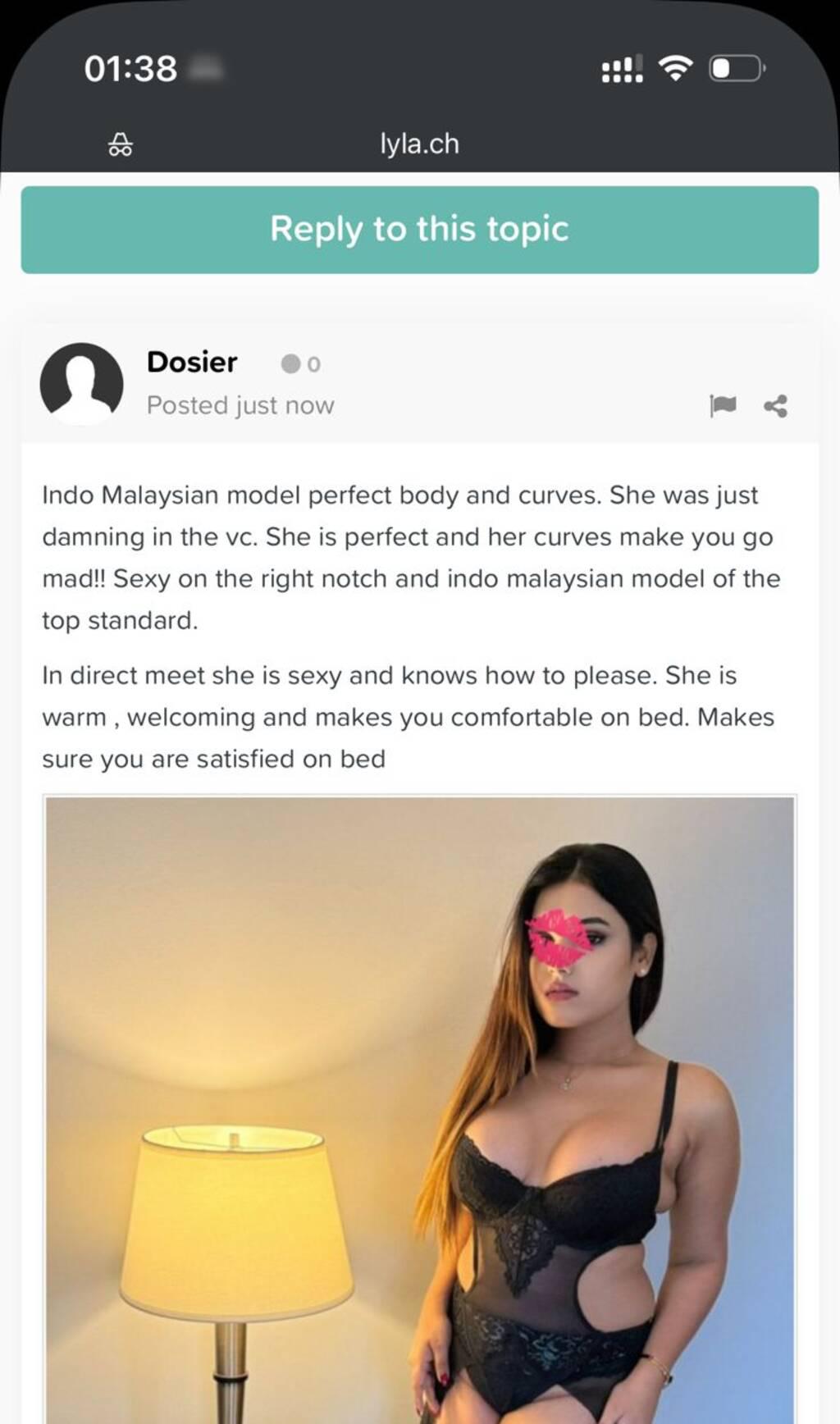Click the pink lips sticker on the photo
The height and width of the screenshot is (1424, 840).
click(558, 937)
